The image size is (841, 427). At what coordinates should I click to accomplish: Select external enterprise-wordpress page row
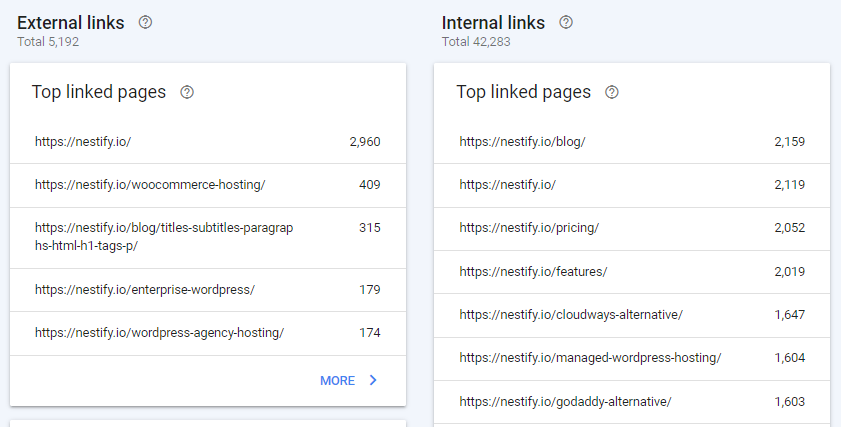(x=208, y=290)
